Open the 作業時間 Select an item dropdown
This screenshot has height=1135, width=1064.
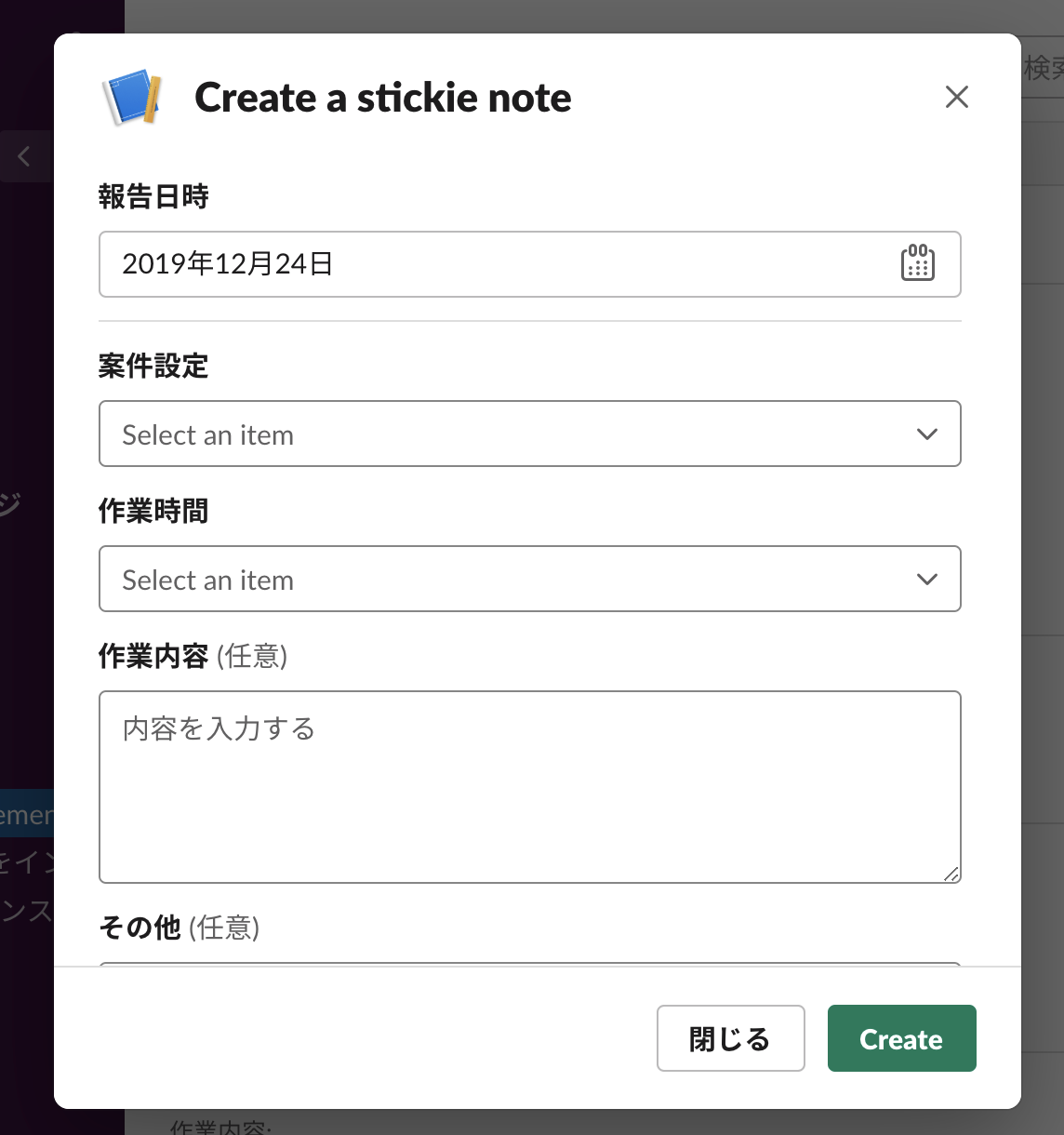(x=529, y=579)
